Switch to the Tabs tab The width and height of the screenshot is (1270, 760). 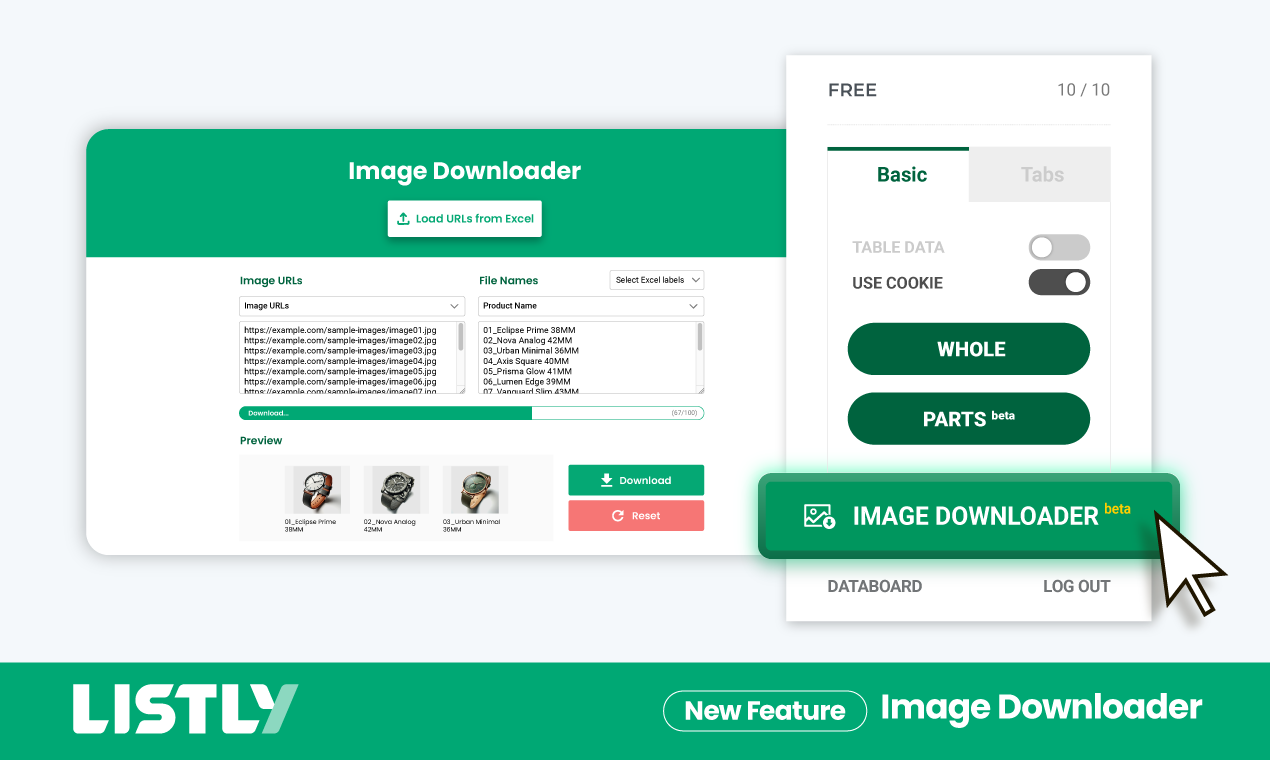(x=1041, y=174)
